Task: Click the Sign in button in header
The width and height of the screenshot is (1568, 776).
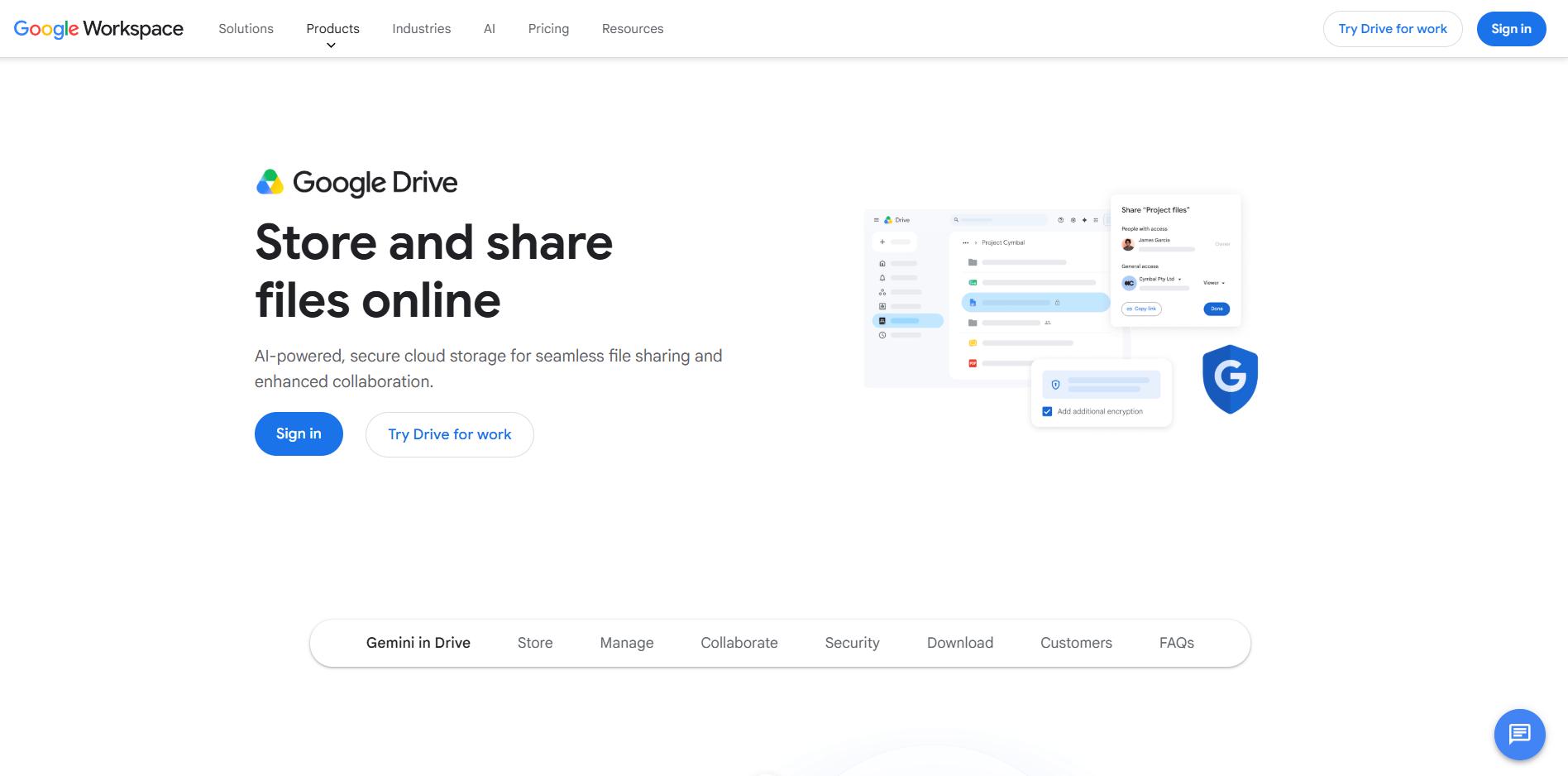Action: (x=1511, y=29)
